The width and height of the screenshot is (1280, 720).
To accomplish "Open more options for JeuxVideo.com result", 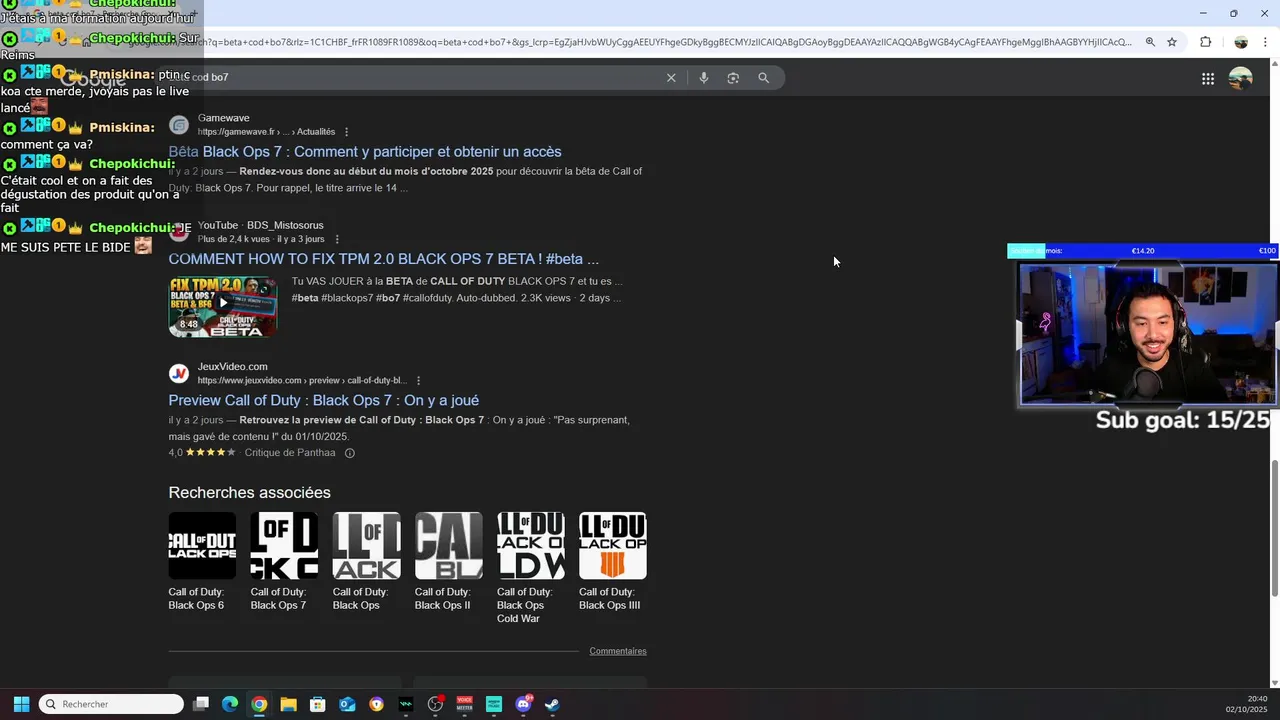I will point(418,381).
